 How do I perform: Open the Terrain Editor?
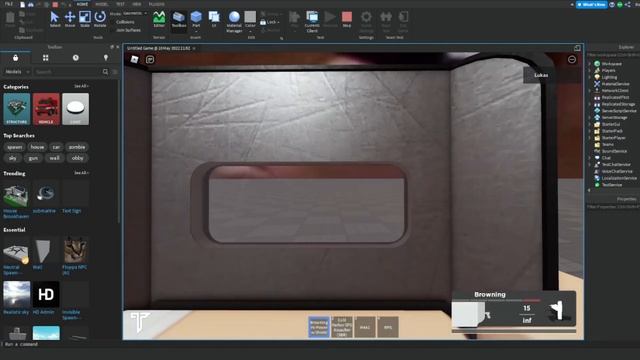click(159, 19)
